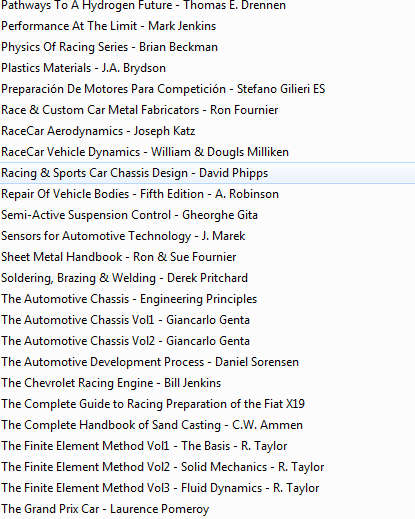
Task: Select Preparación De Motores Para Competición entry
Action: tap(163, 89)
